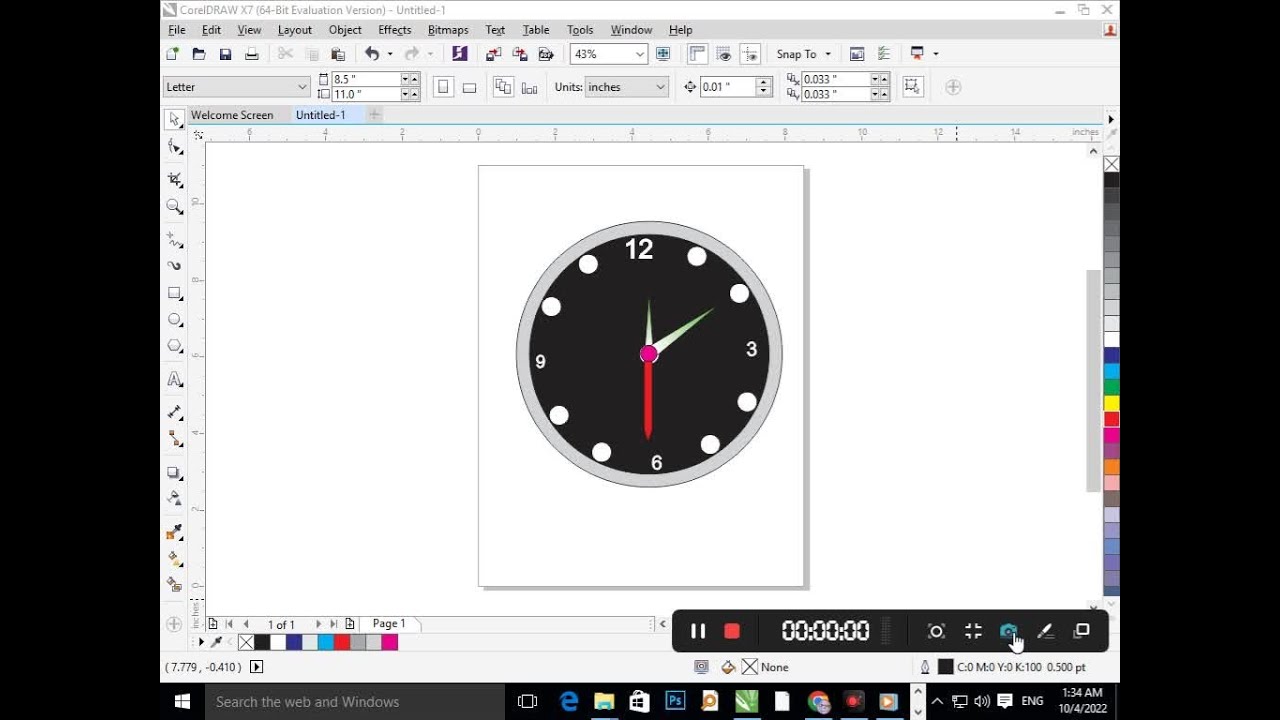Image resolution: width=1280 pixels, height=720 pixels.
Task: Pick the yellow swatch in color palette
Action: coord(1111,403)
